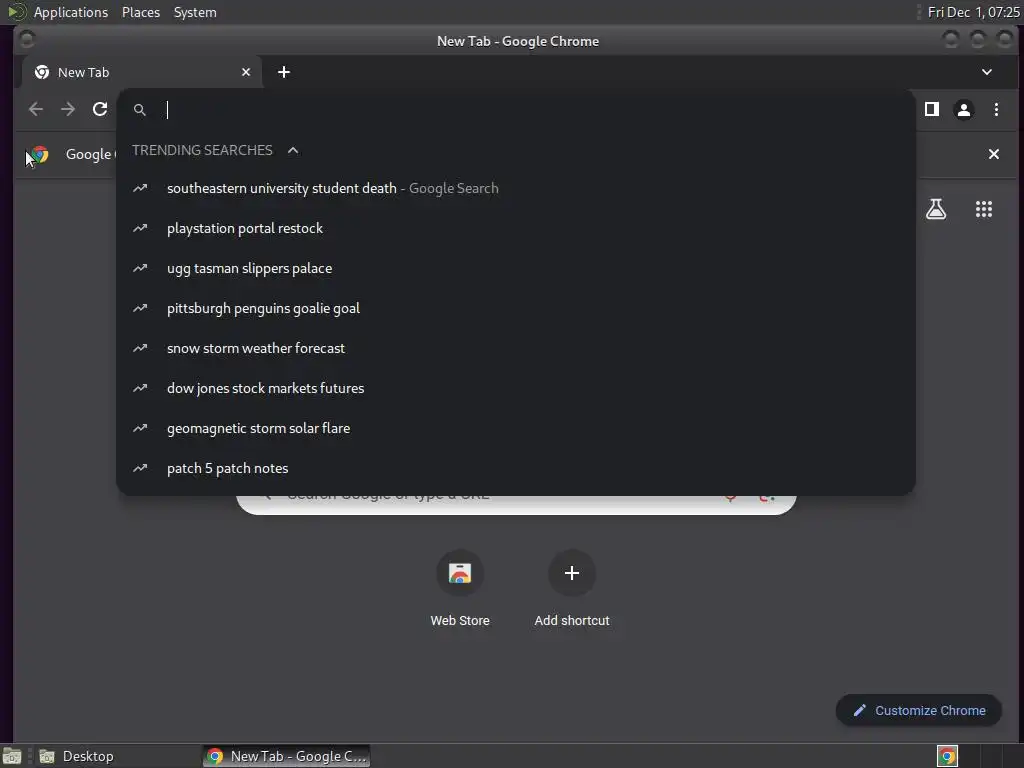Click the Chrome tray icon in bottom panel
1024x768 pixels.
tap(947, 756)
